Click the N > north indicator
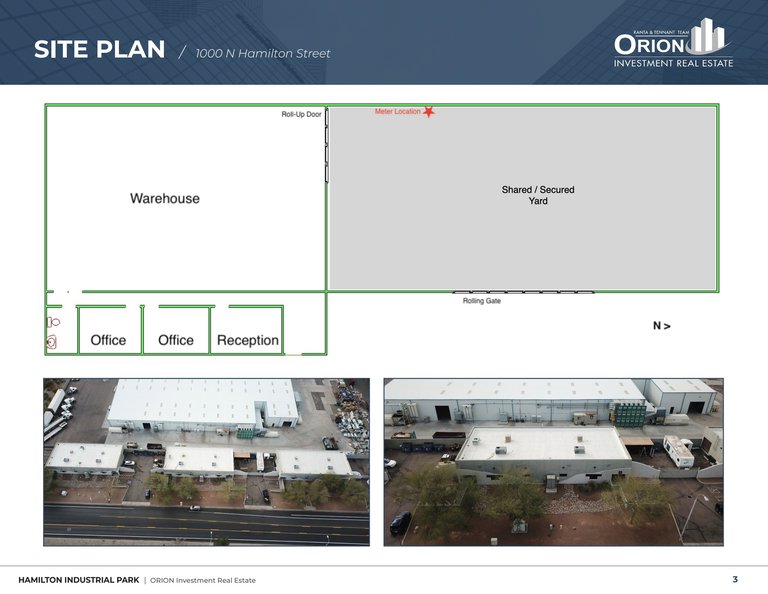 click(x=662, y=326)
